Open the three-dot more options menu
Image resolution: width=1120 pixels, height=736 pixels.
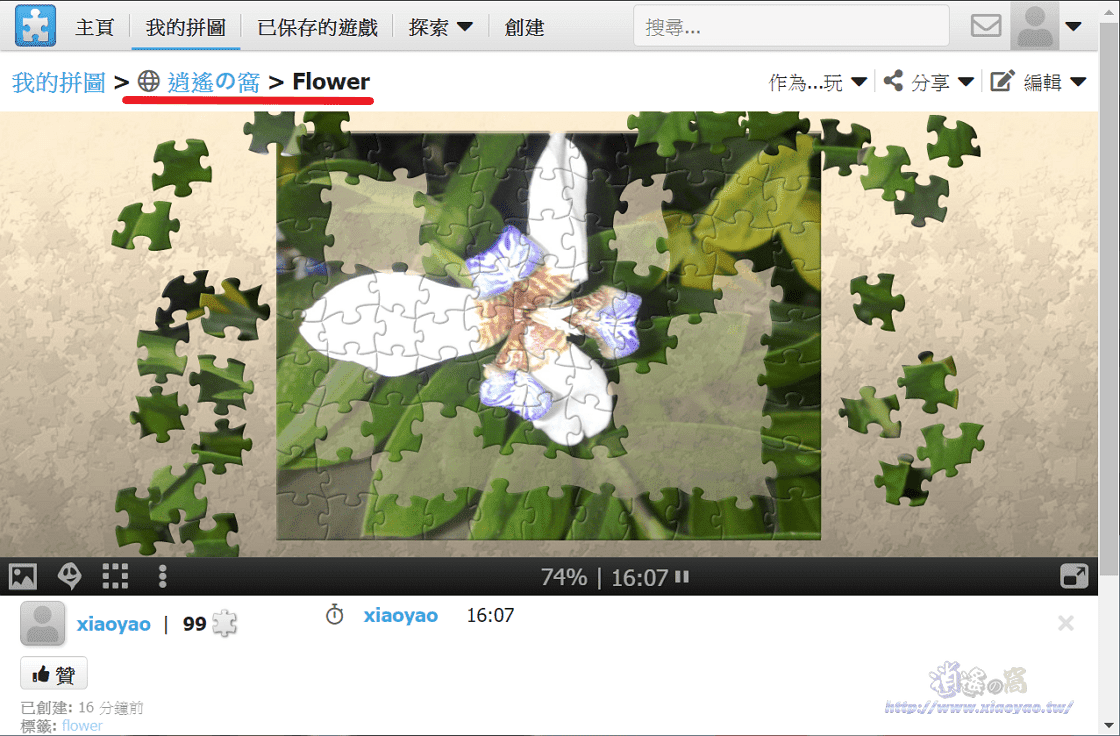click(x=163, y=576)
